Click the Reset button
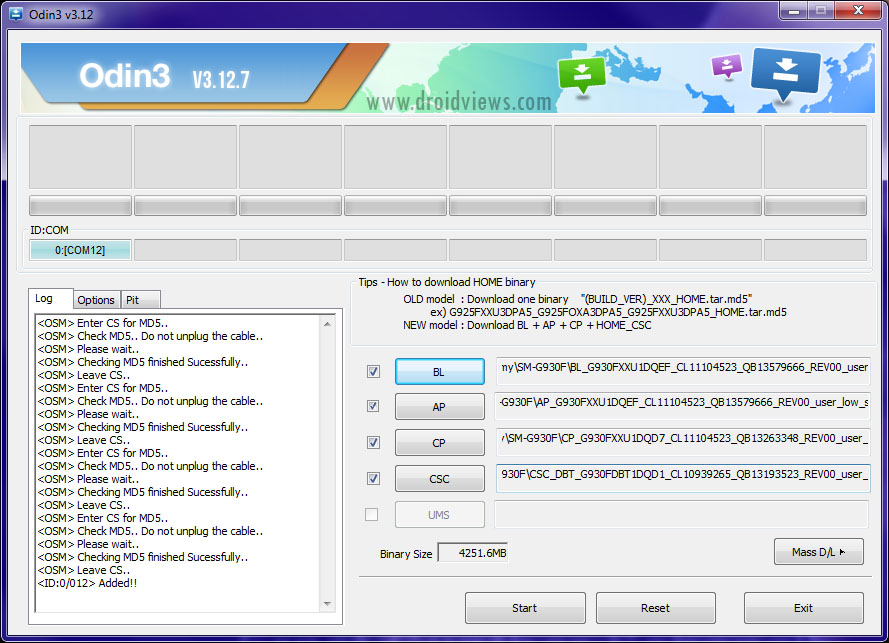Image resolution: width=889 pixels, height=643 pixels. coord(655,608)
